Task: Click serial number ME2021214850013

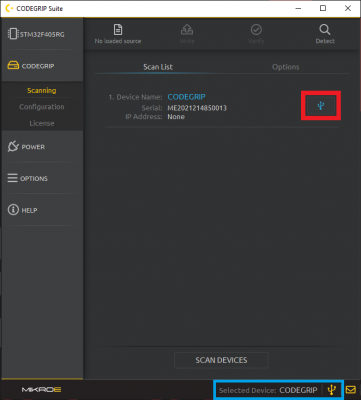Action: [197, 108]
